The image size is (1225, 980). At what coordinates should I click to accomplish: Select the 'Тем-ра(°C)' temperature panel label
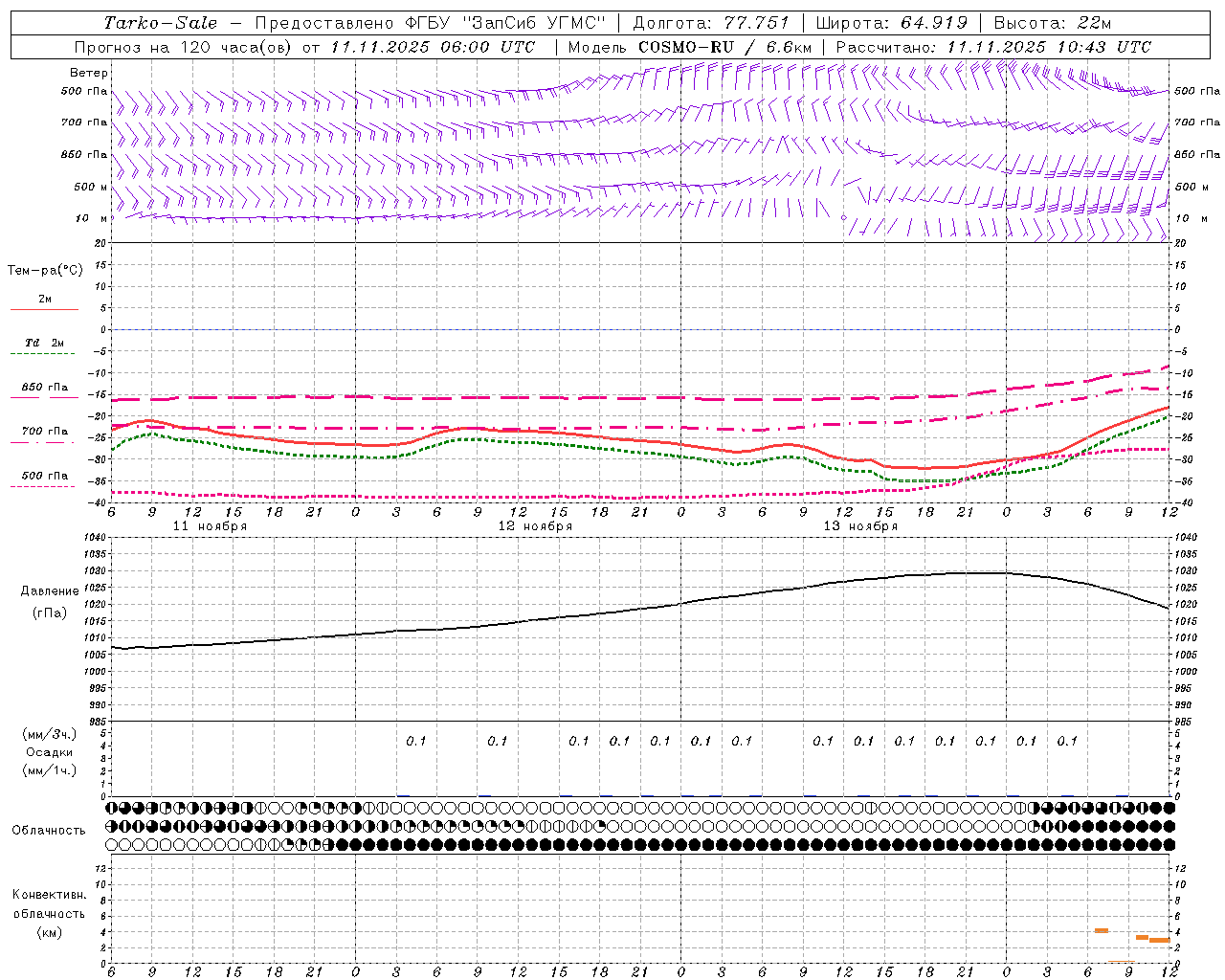45,271
